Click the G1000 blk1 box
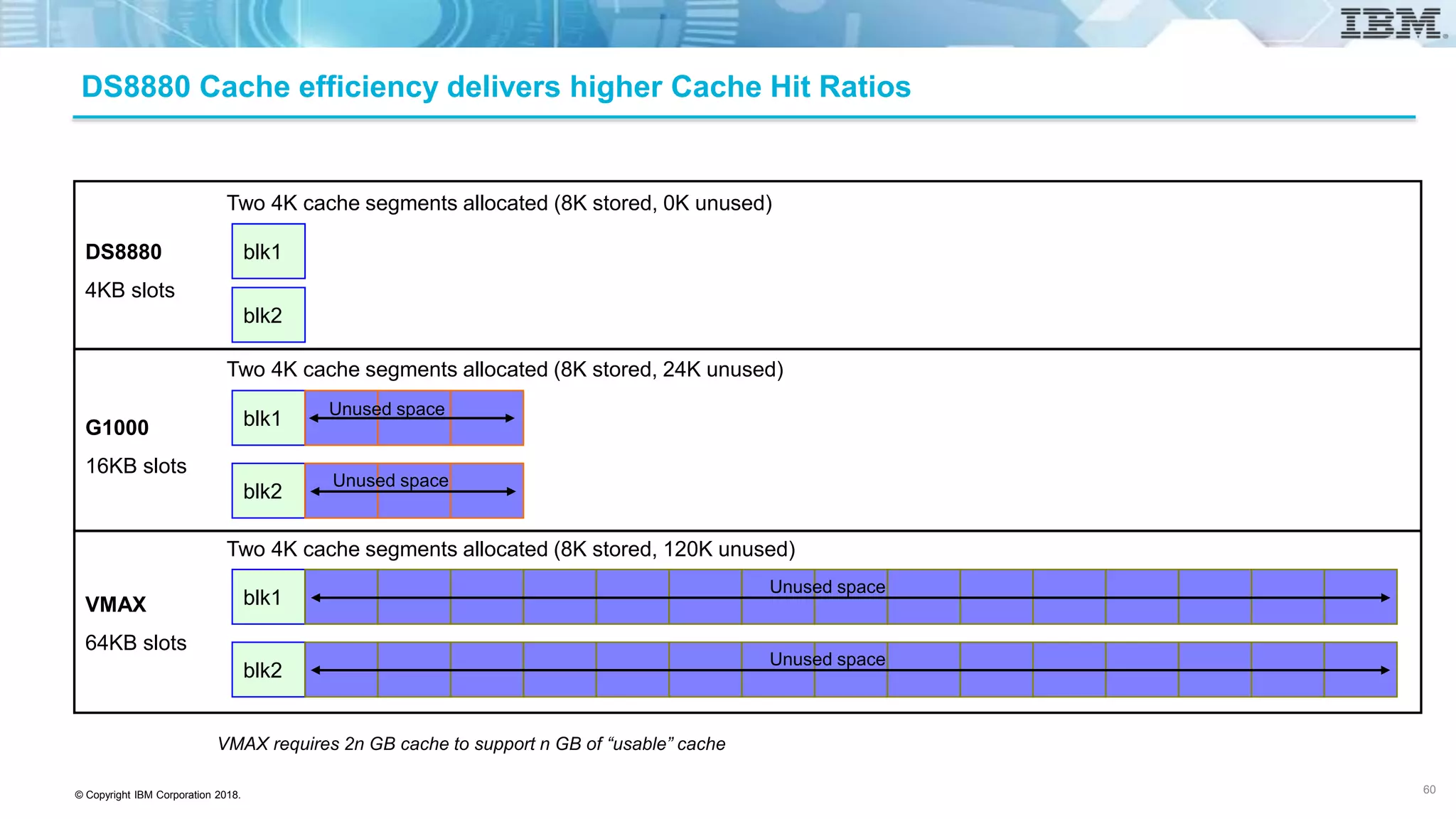1456x819 pixels. [x=269, y=418]
